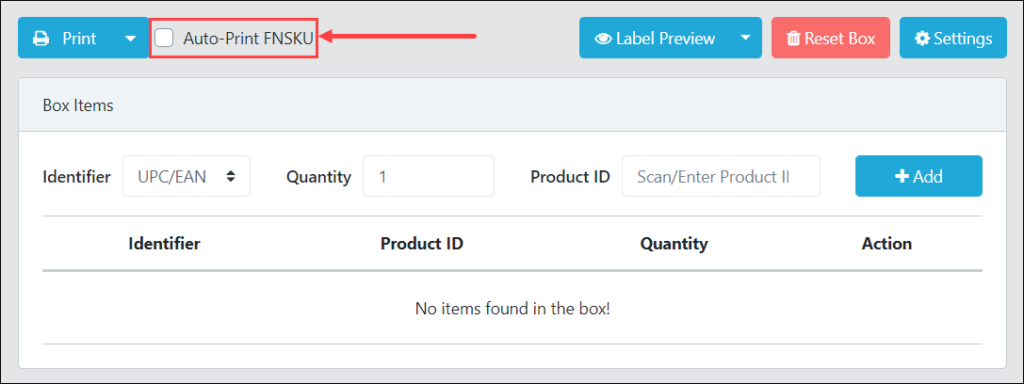Screen dimensions: 1024x384
Task: Click the Product ID column header
Action: 422,244
